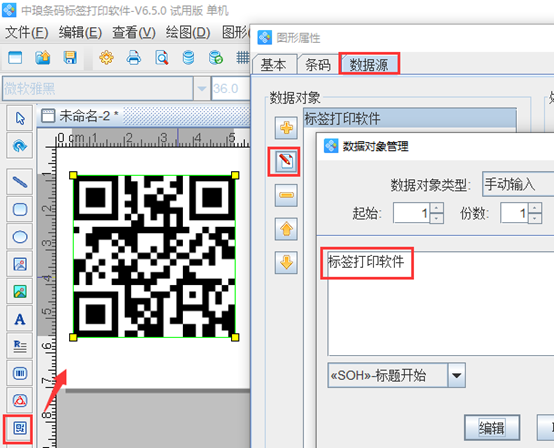This screenshot has height=448, width=554.
Task: Move the data object up
Action: pos(286,229)
